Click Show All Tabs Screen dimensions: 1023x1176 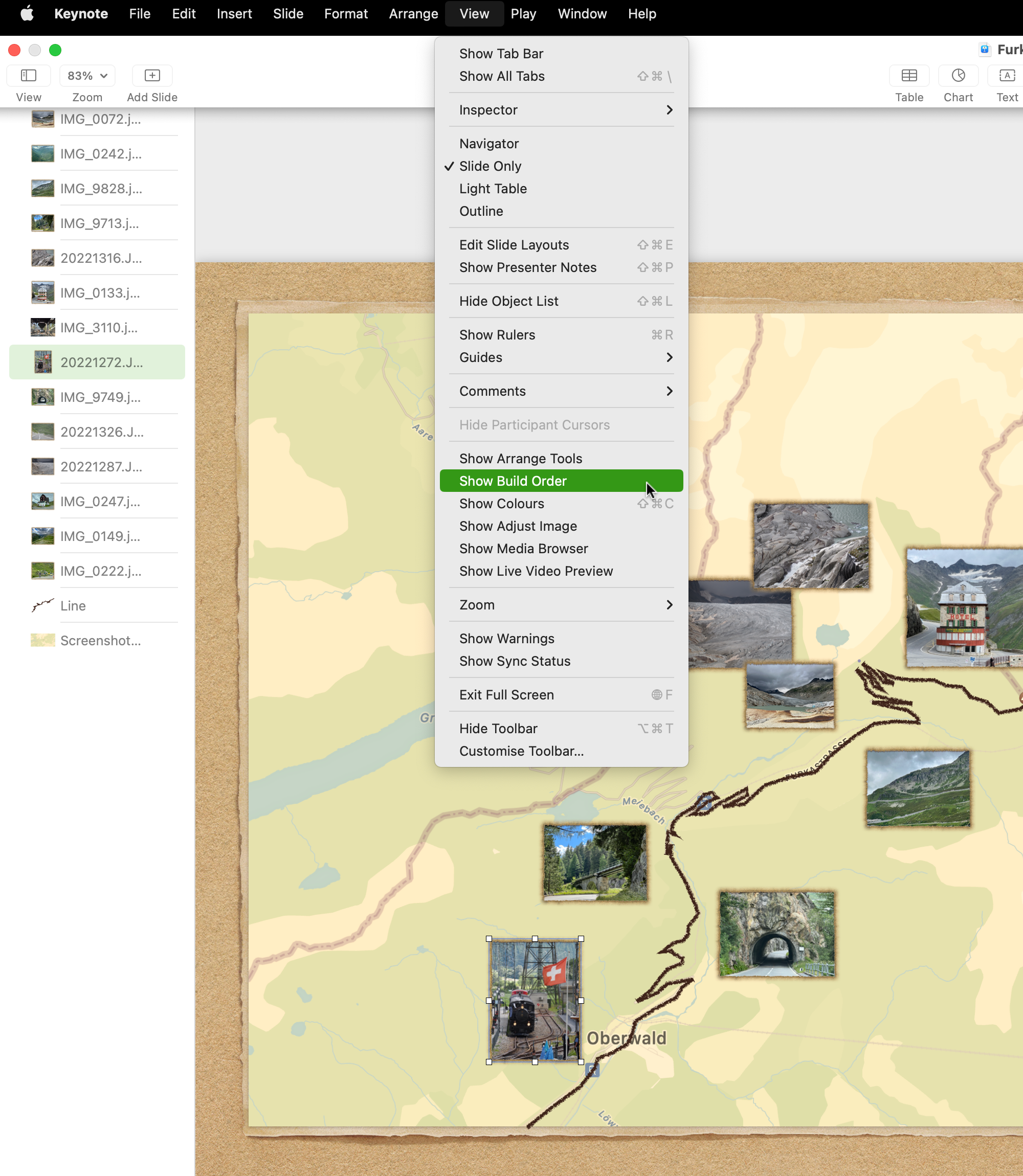pyautogui.click(x=561, y=76)
